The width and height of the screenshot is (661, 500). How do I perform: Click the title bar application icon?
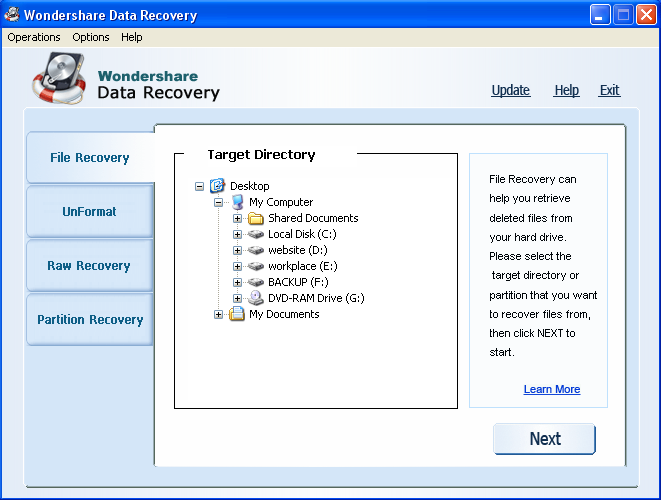[12, 15]
